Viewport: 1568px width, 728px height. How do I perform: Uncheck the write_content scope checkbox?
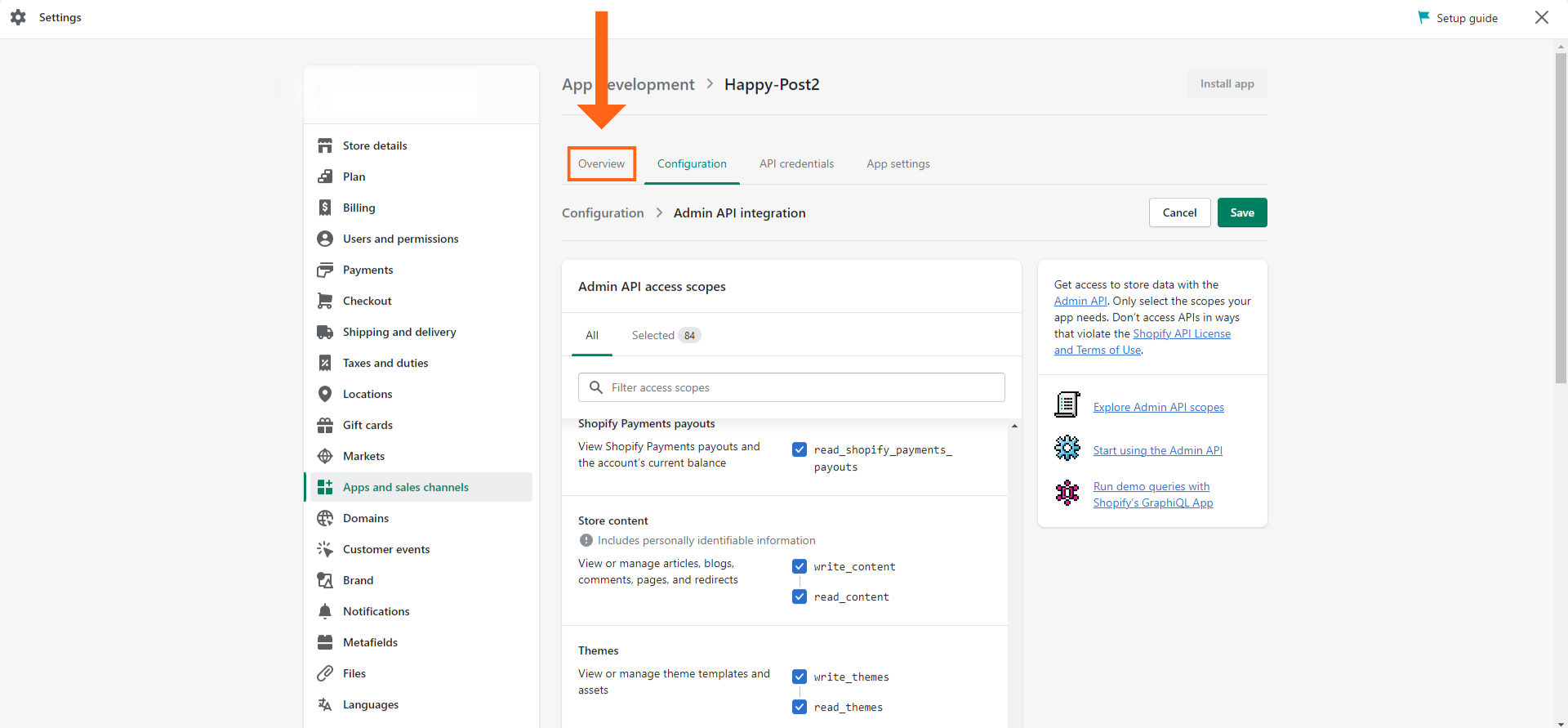coord(800,566)
